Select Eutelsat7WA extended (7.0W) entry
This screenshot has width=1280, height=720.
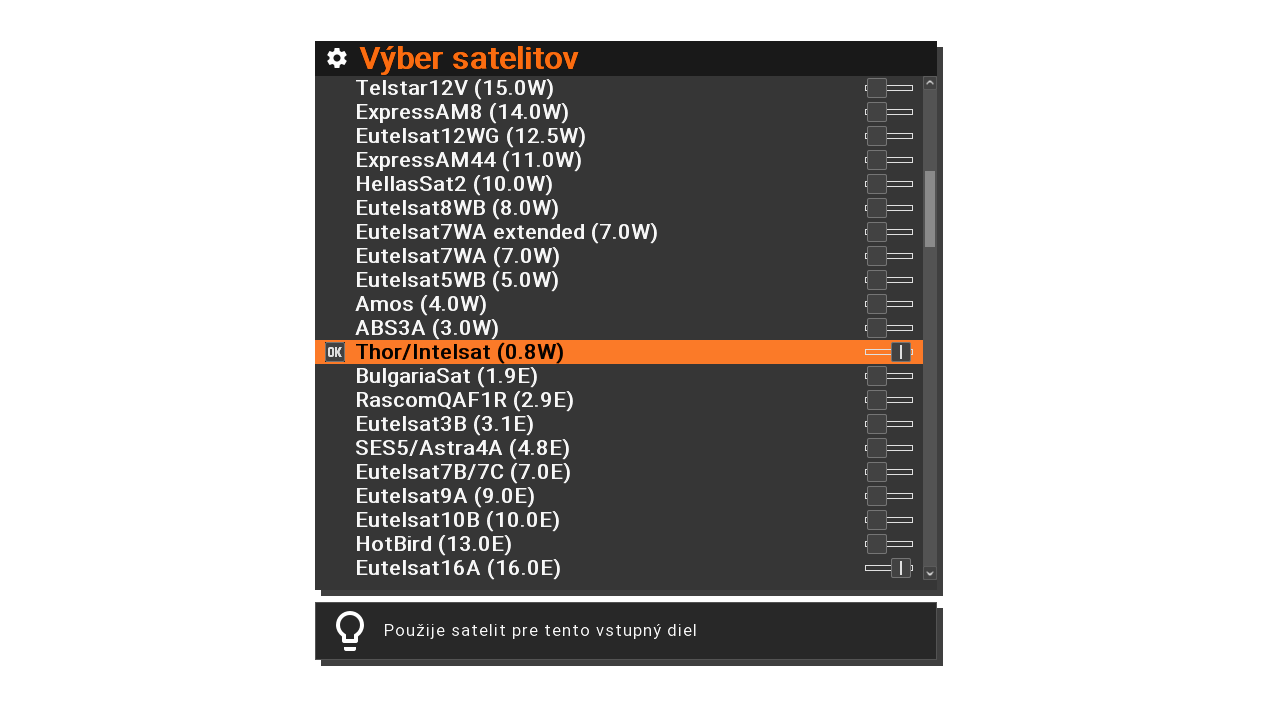pos(506,232)
